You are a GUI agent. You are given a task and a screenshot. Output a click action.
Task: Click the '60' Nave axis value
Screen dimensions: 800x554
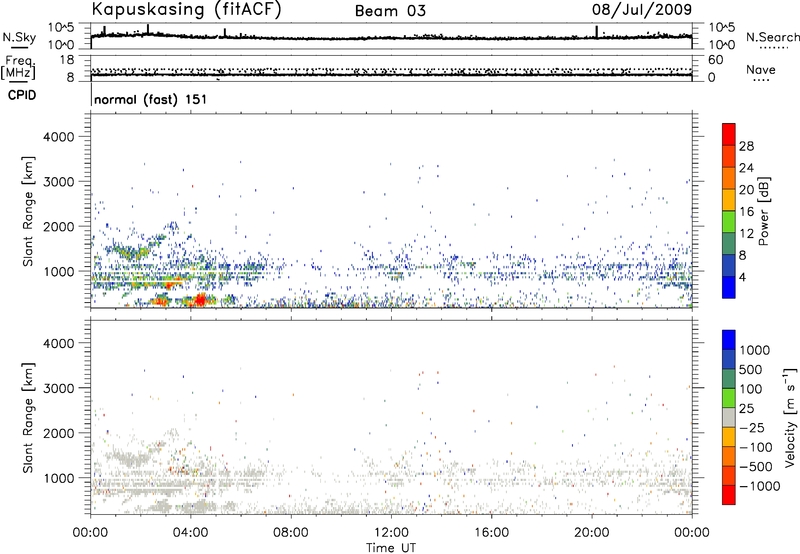[715, 60]
